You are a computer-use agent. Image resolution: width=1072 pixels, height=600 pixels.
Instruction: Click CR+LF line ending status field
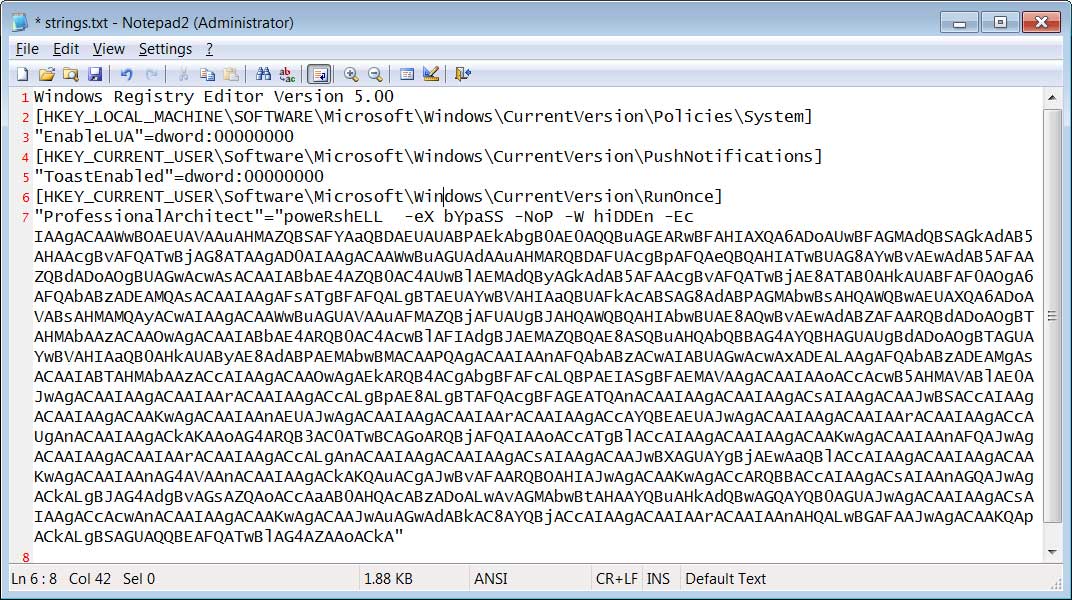coord(617,579)
